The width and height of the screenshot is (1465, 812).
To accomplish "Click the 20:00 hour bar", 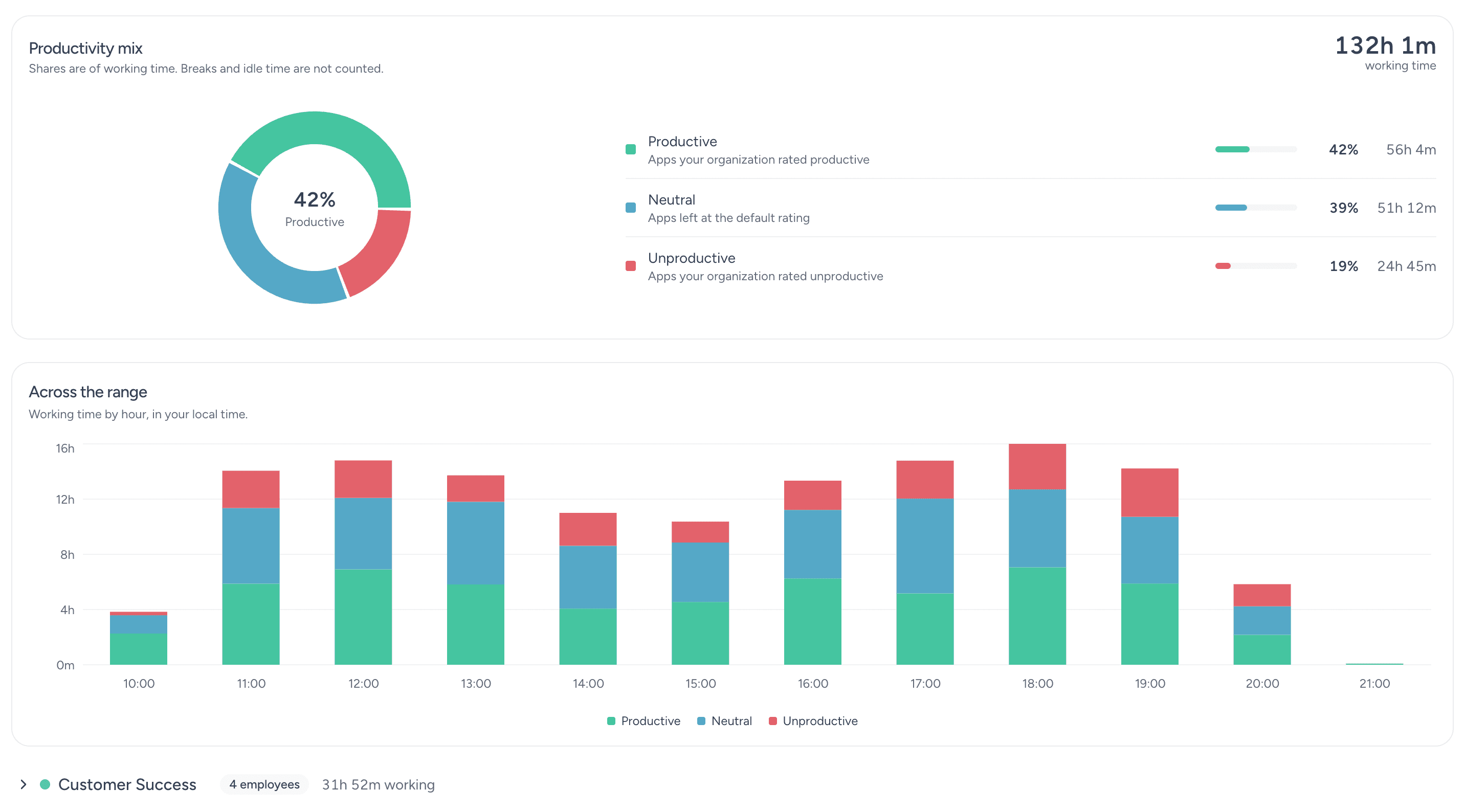I will (x=1261, y=624).
